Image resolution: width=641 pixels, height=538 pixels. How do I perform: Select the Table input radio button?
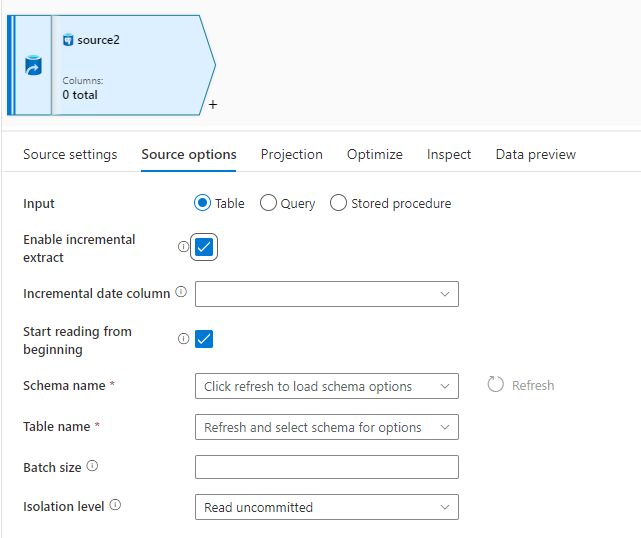[202, 203]
